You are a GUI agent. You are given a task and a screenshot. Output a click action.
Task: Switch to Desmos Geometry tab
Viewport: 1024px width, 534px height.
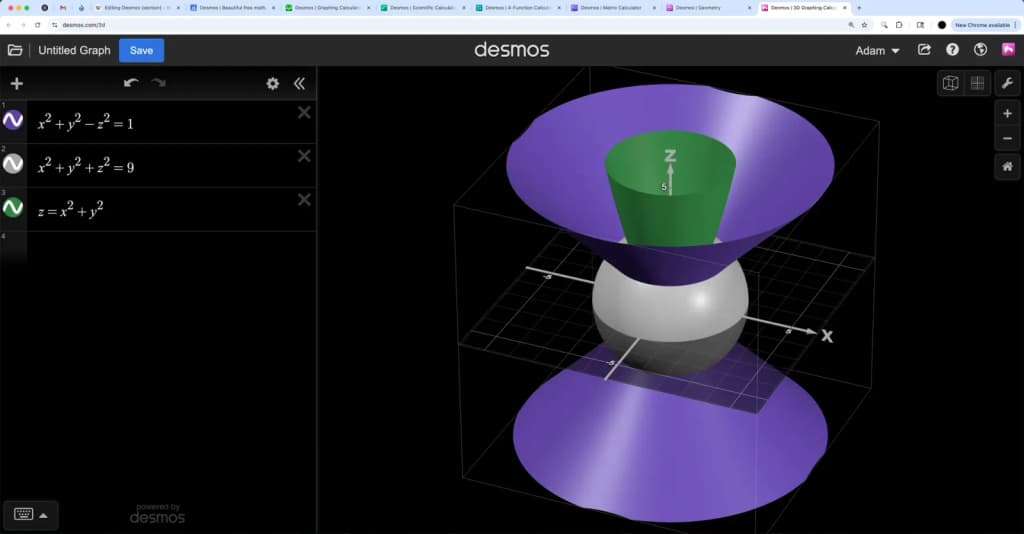coord(706,8)
